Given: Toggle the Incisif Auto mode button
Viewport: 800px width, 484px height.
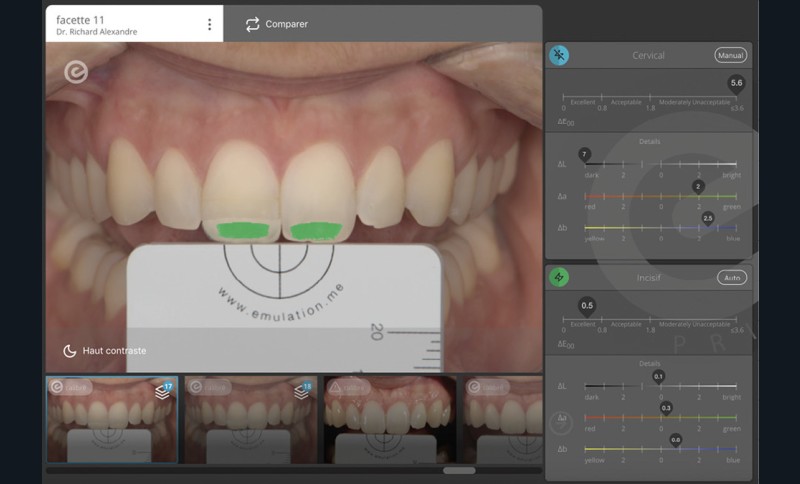Looking at the screenshot, I should 731,277.
